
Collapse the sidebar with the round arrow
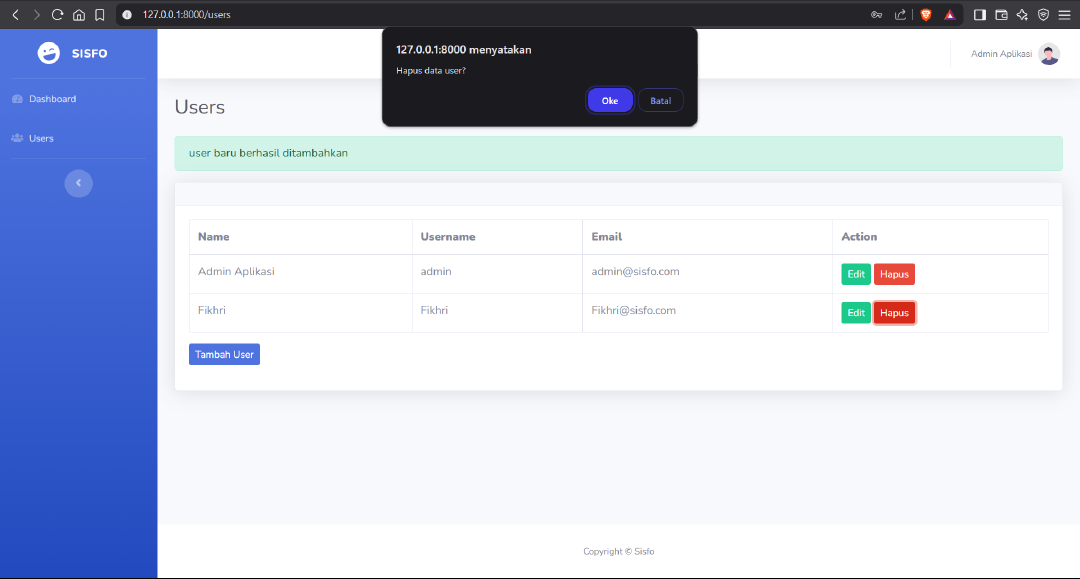[78, 183]
